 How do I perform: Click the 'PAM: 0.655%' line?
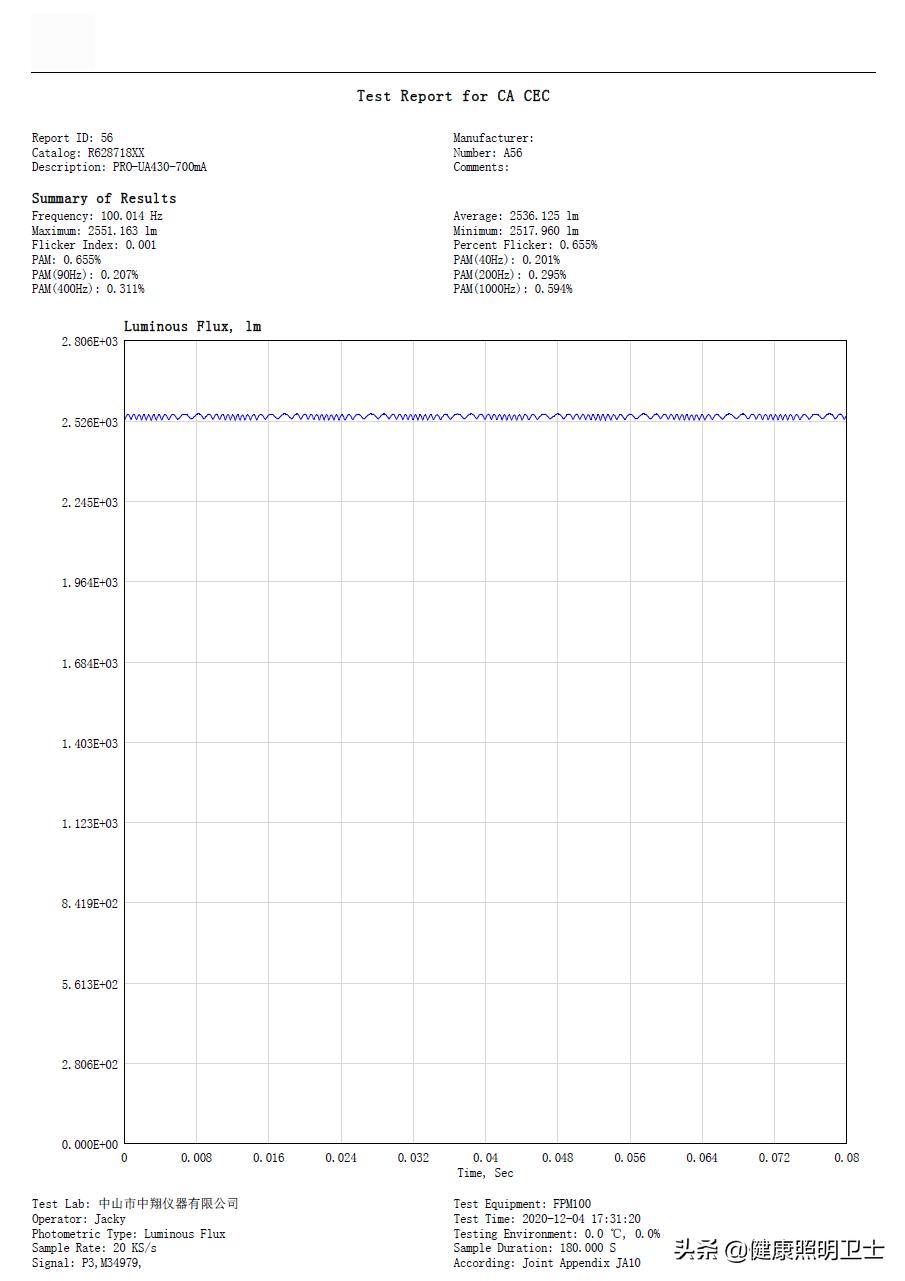(x=66, y=260)
